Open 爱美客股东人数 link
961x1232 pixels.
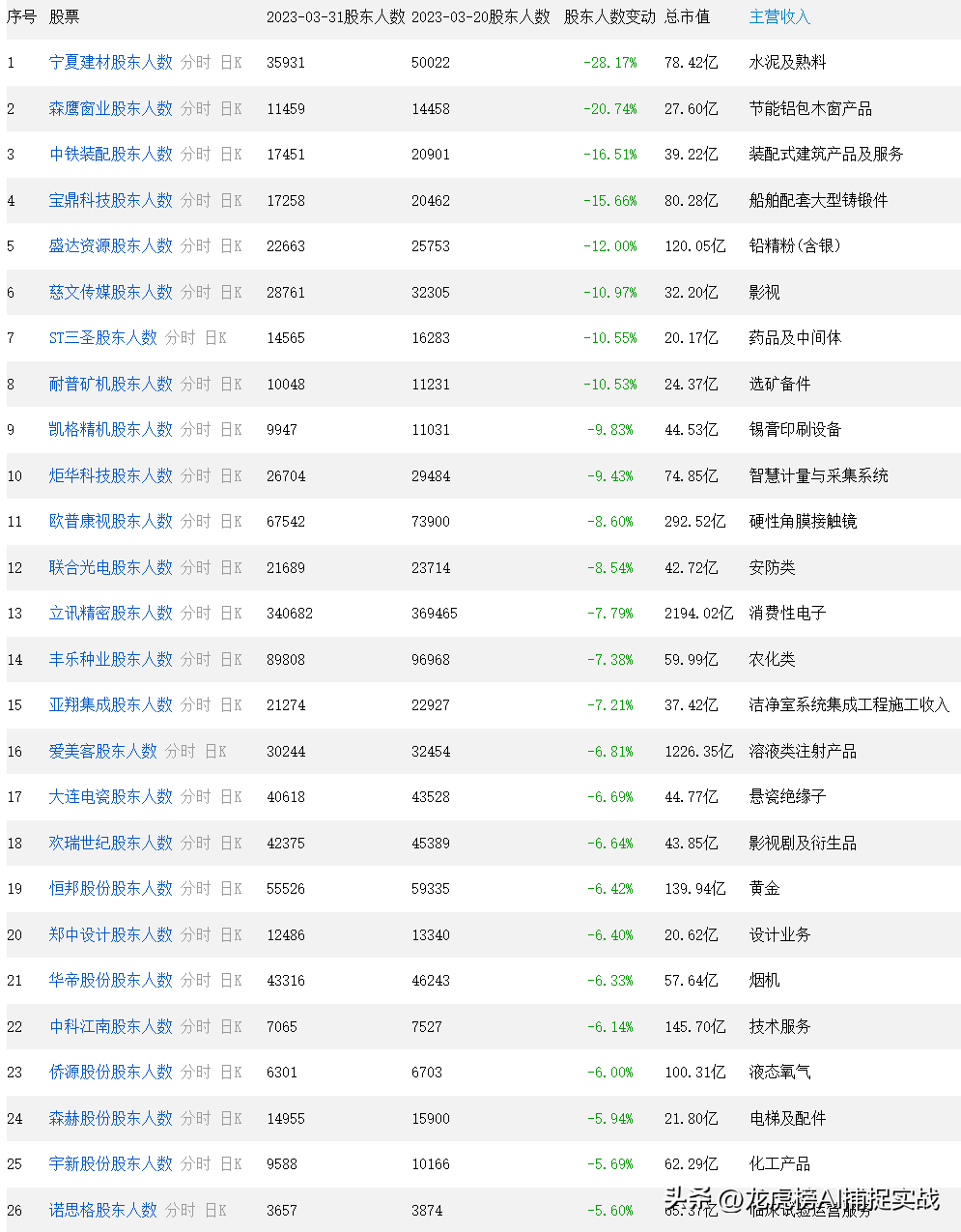pyautogui.click(x=103, y=751)
